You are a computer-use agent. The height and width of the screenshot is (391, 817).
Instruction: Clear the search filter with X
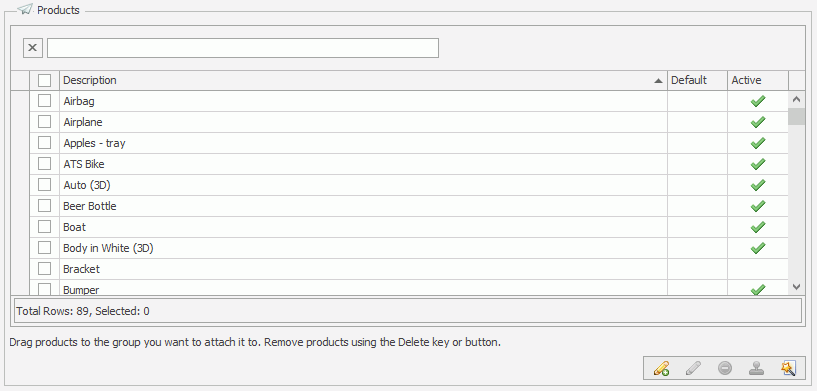tap(33, 48)
